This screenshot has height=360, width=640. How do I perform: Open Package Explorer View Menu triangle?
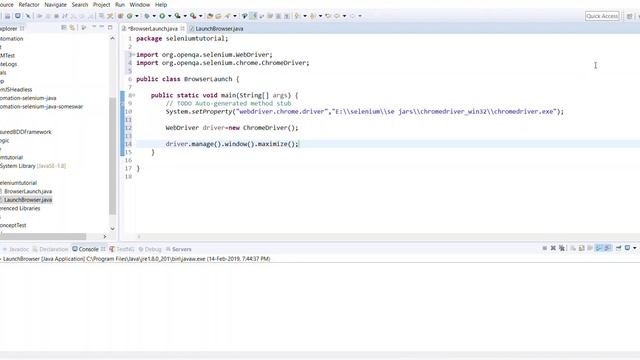(x=84, y=27)
